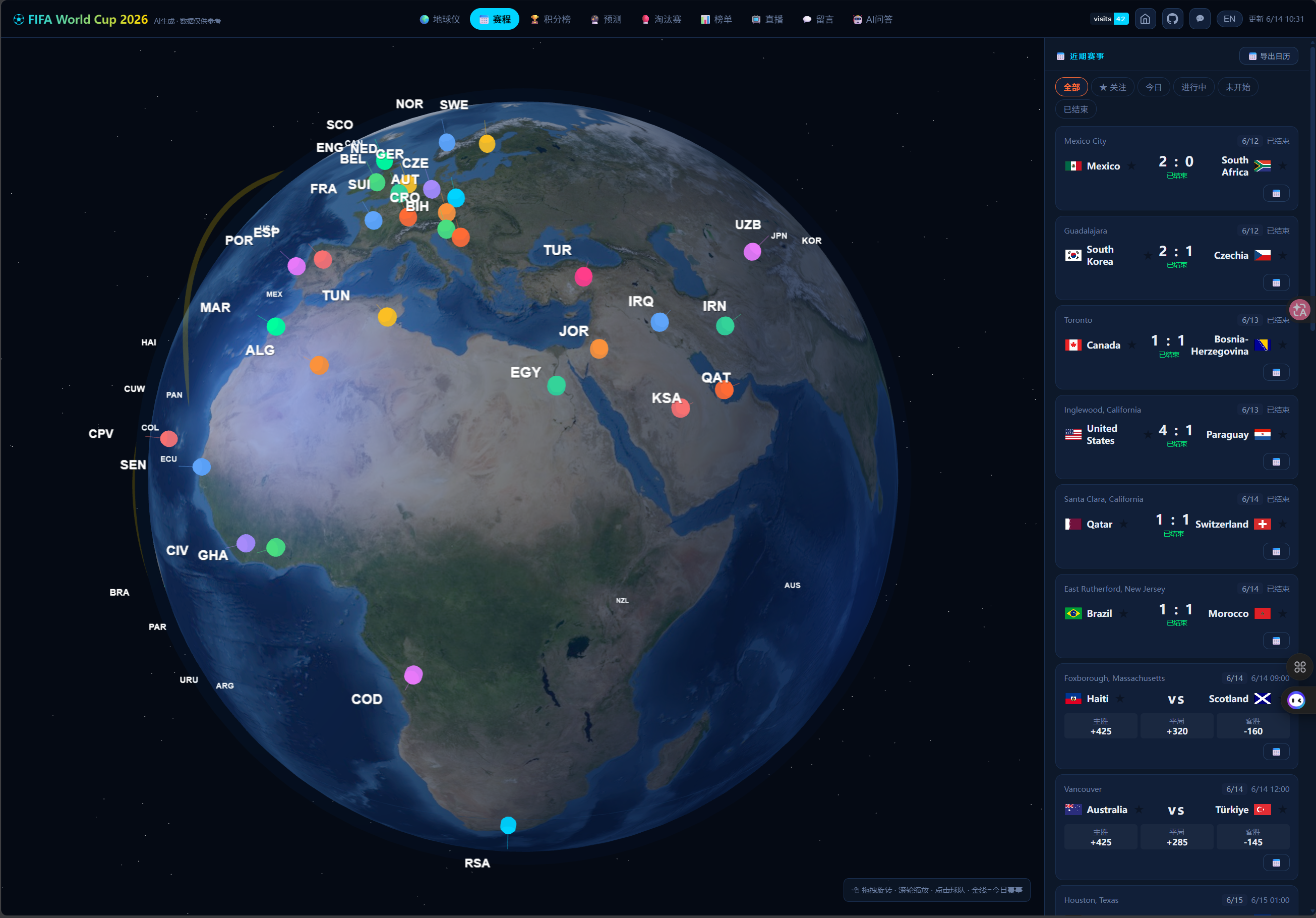Pick 平局 +320 odds for Haiti match
Image resolution: width=1316 pixels, height=918 pixels.
(x=1177, y=726)
